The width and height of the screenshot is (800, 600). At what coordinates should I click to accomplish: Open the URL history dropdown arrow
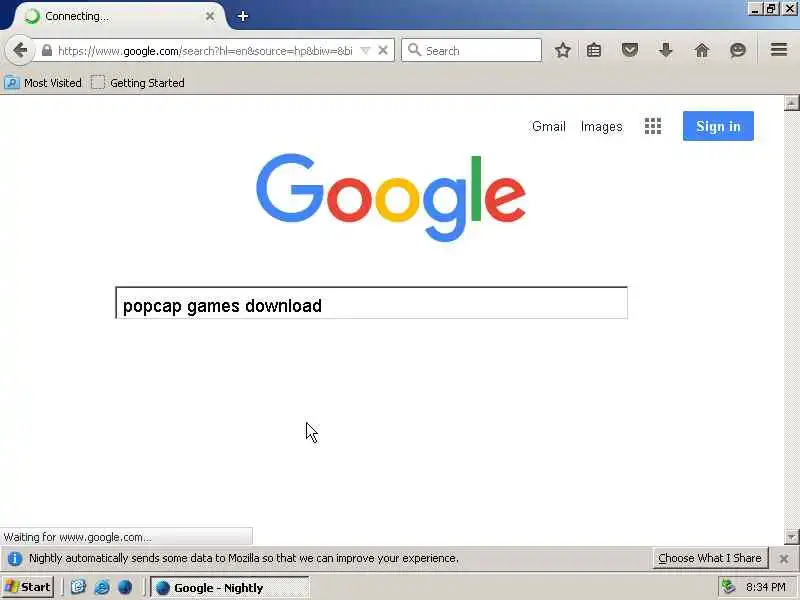(x=365, y=50)
